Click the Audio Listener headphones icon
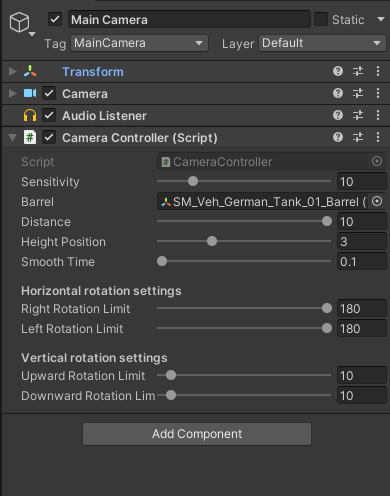 pyautogui.click(x=30, y=115)
